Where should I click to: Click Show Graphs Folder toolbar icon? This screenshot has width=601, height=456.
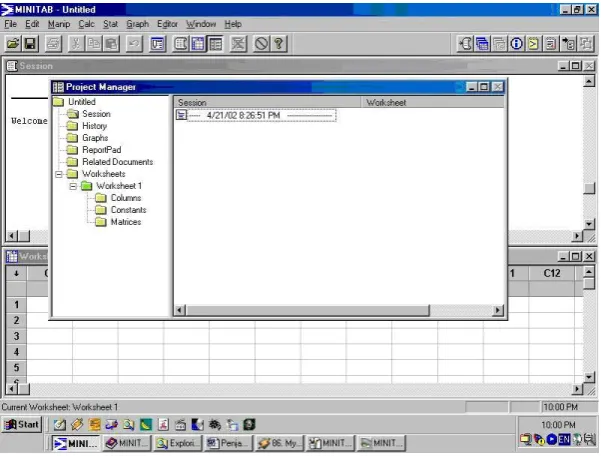[499, 44]
